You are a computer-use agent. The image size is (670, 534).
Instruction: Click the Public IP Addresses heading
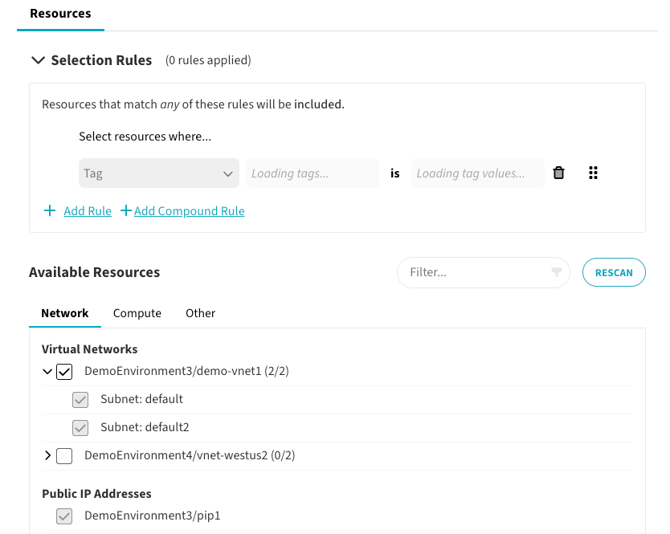(97, 493)
